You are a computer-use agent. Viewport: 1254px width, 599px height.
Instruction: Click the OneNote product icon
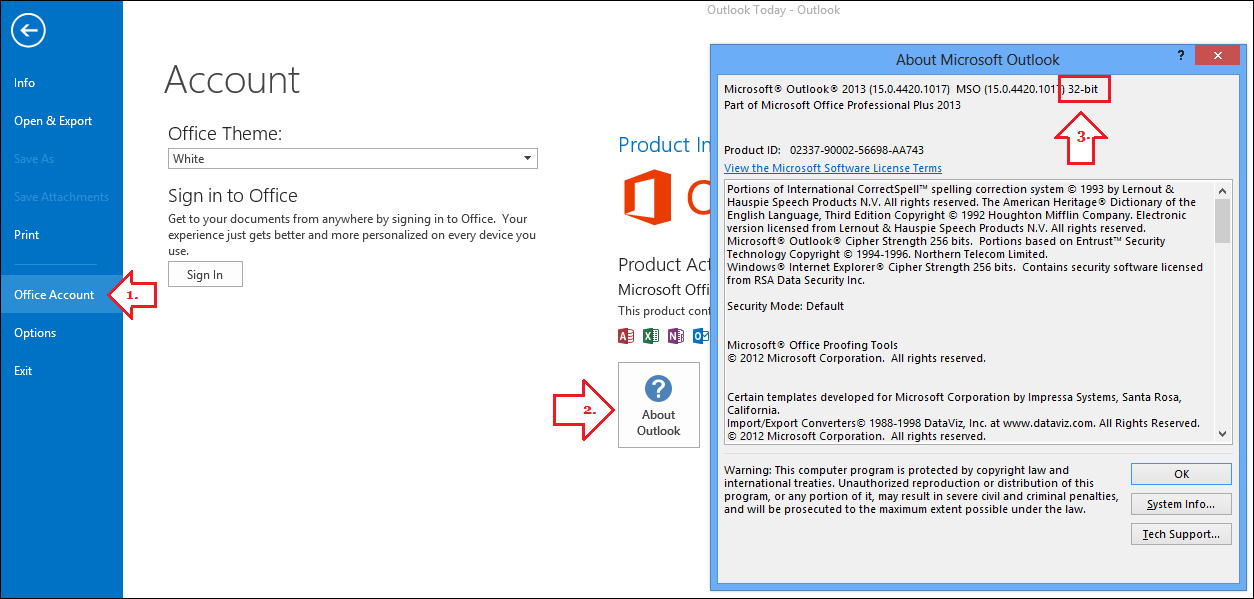point(676,335)
